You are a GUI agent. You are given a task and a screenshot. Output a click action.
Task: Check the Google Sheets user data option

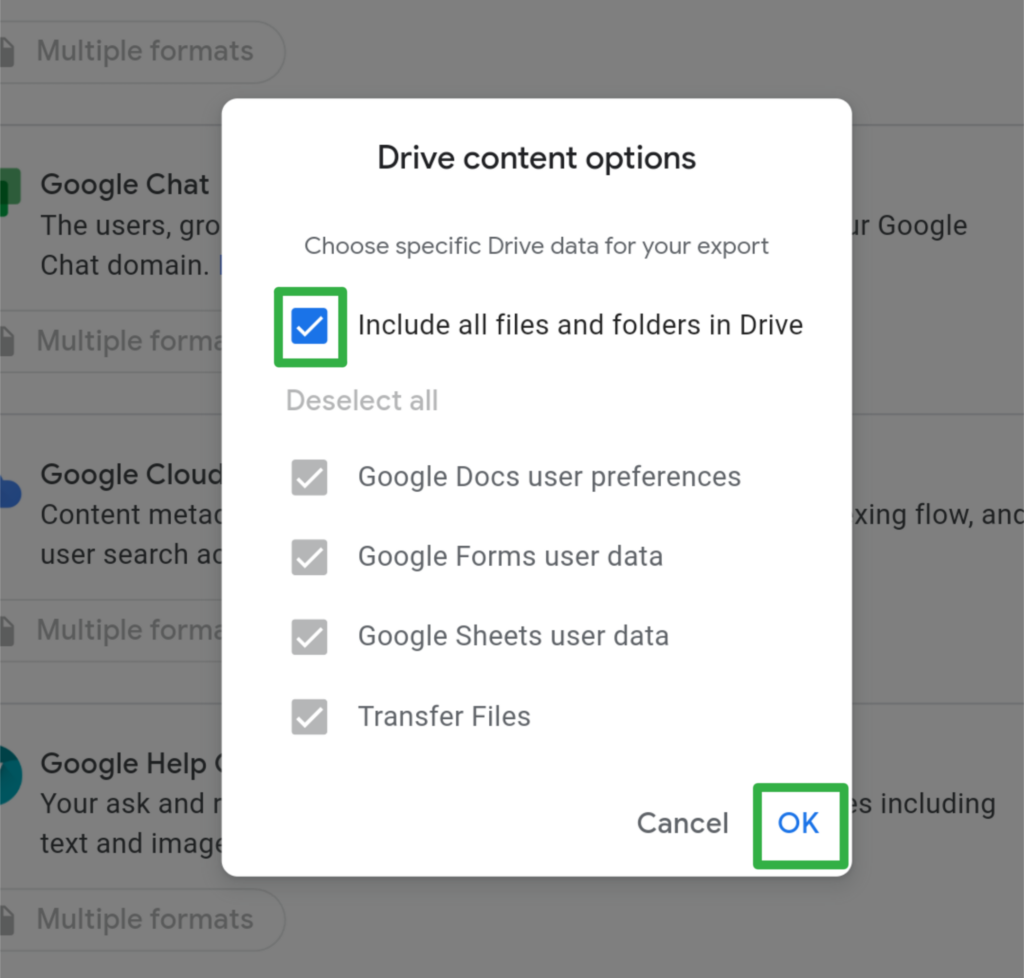tap(309, 637)
